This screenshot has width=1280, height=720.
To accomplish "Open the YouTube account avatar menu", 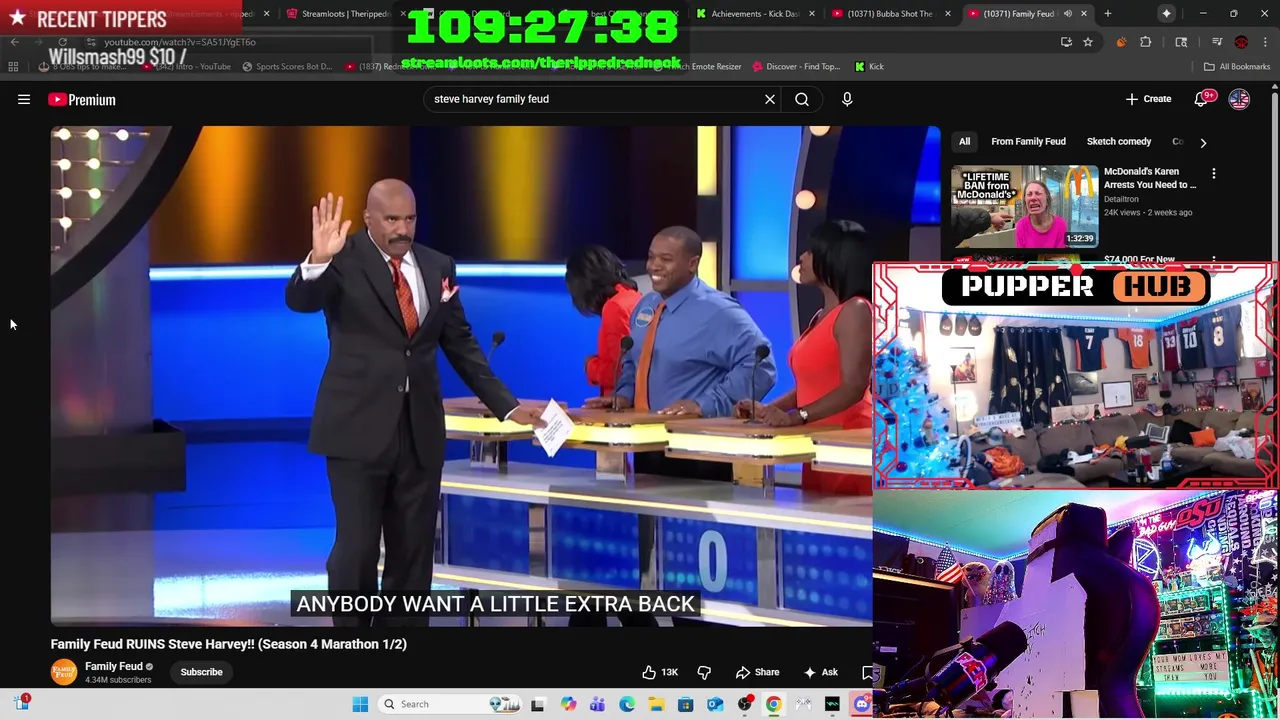I will [x=1239, y=99].
